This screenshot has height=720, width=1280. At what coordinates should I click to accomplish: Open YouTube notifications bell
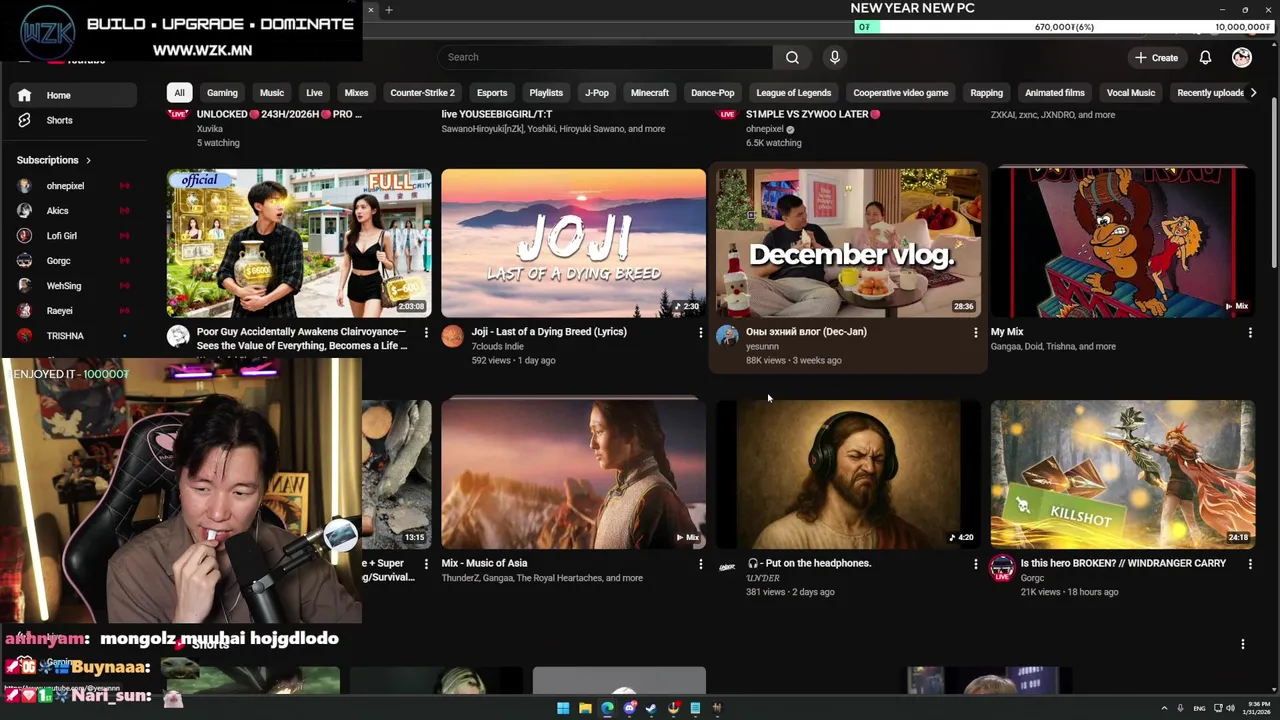[1205, 57]
